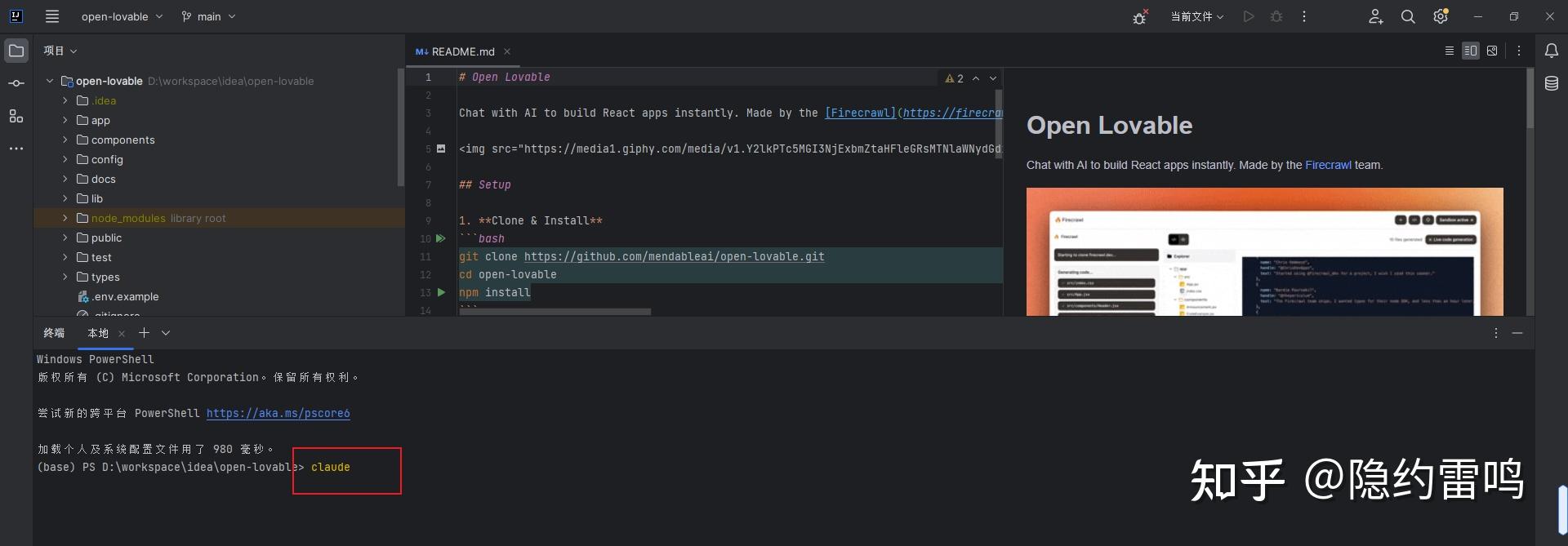
Task: Open terminal options ellipsis menu
Action: coord(1496,333)
